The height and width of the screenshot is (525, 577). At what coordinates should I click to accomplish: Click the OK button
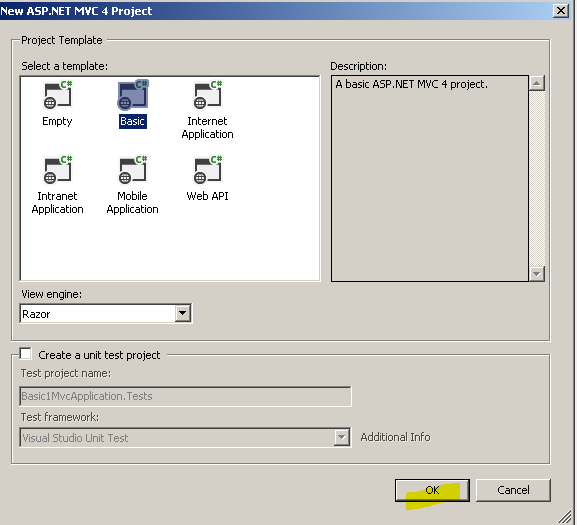click(x=432, y=490)
